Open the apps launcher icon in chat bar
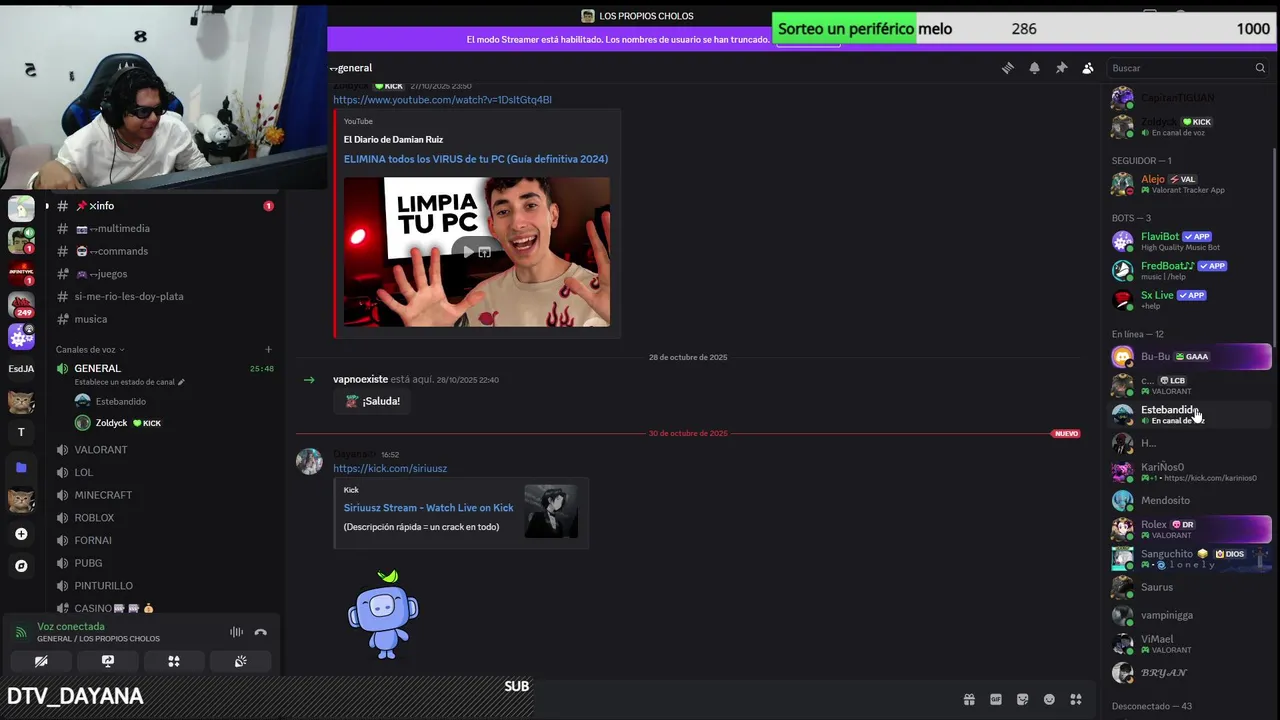Image resolution: width=1280 pixels, height=720 pixels. [1076, 700]
